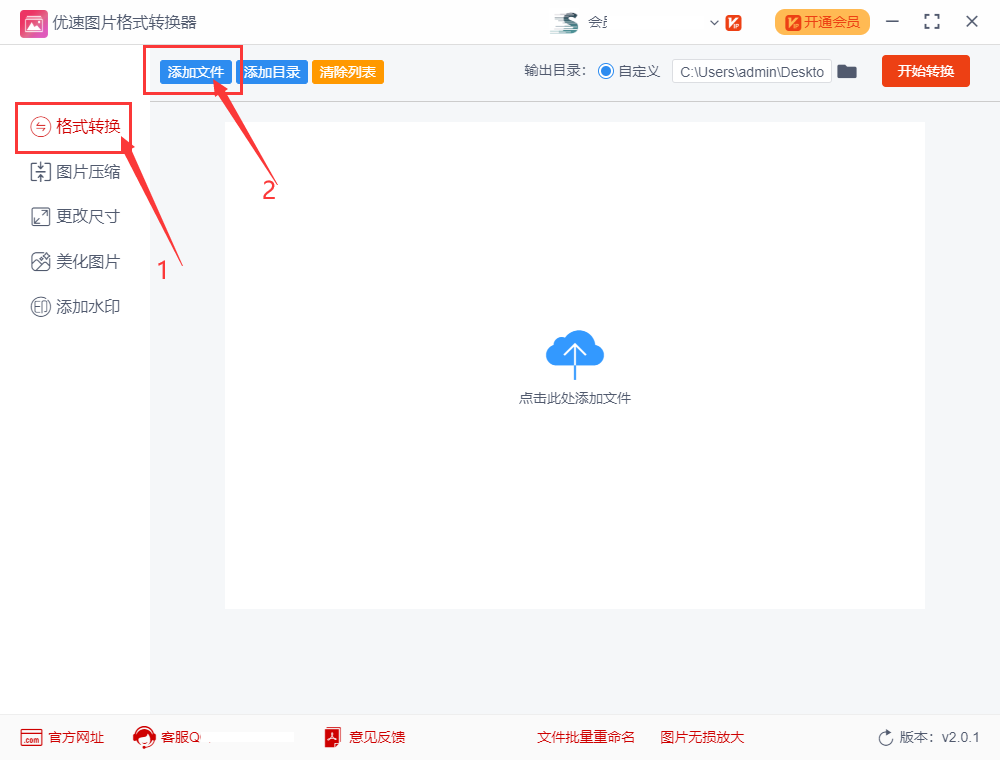Click the app logo in title bar
Screen dimensions: 1000x760
[33, 22]
